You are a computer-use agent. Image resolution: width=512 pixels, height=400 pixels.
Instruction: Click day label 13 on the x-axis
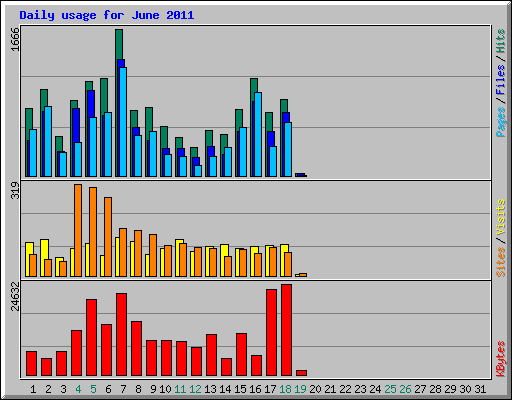[210, 389]
